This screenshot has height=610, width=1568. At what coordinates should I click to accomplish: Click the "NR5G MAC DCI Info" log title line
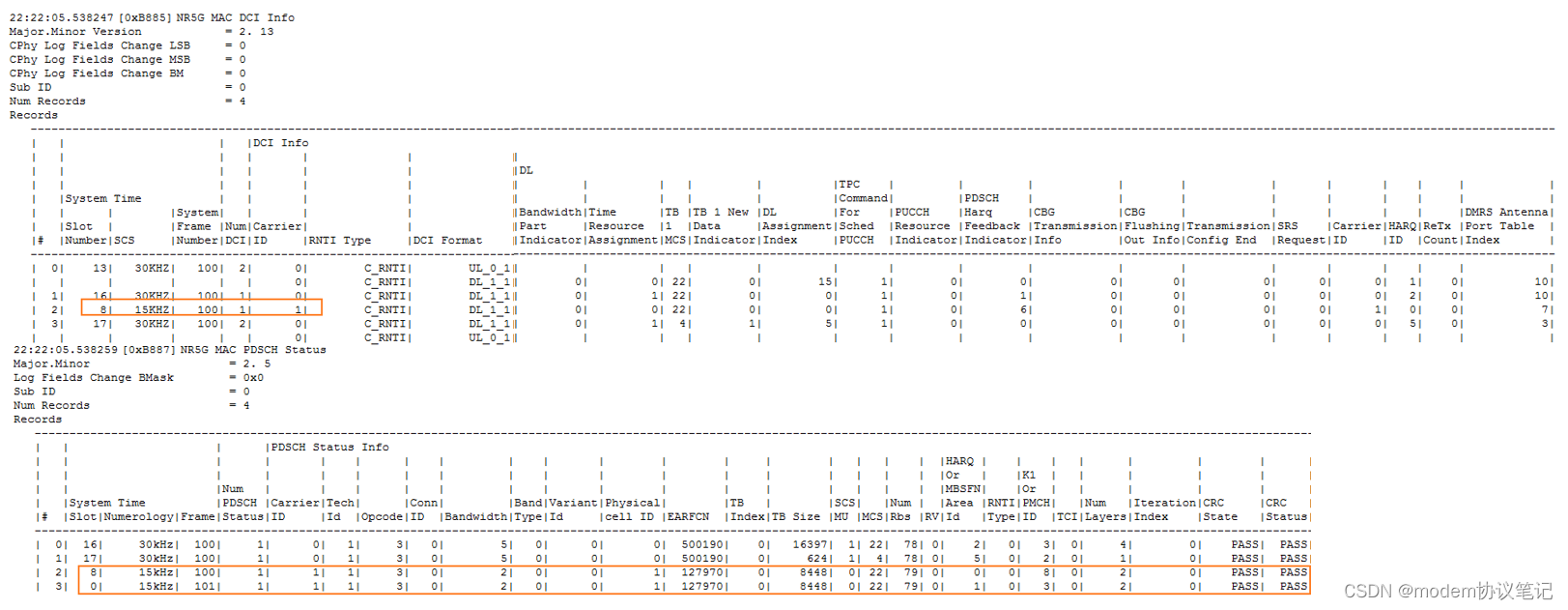[153, 17]
